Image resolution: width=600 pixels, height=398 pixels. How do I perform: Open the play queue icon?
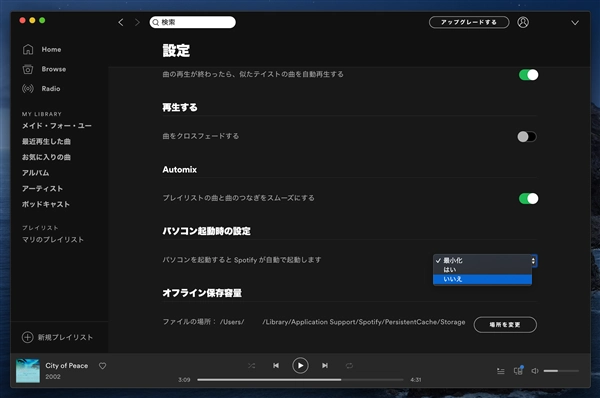click(501, 371)
